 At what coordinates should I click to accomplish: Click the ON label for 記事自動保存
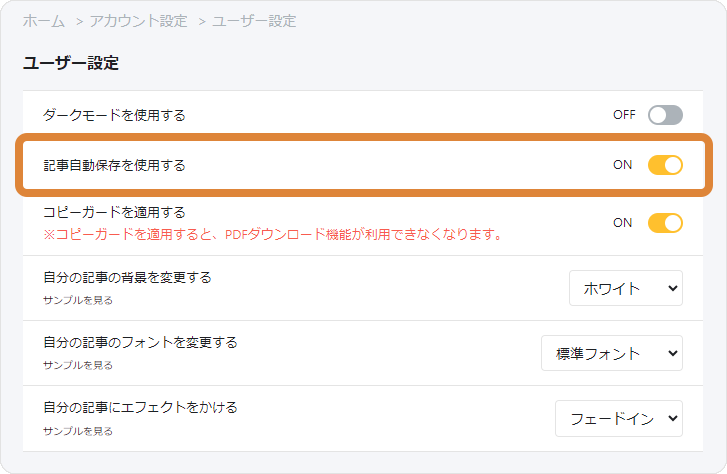pyautogui.click(x=623, y=165)
